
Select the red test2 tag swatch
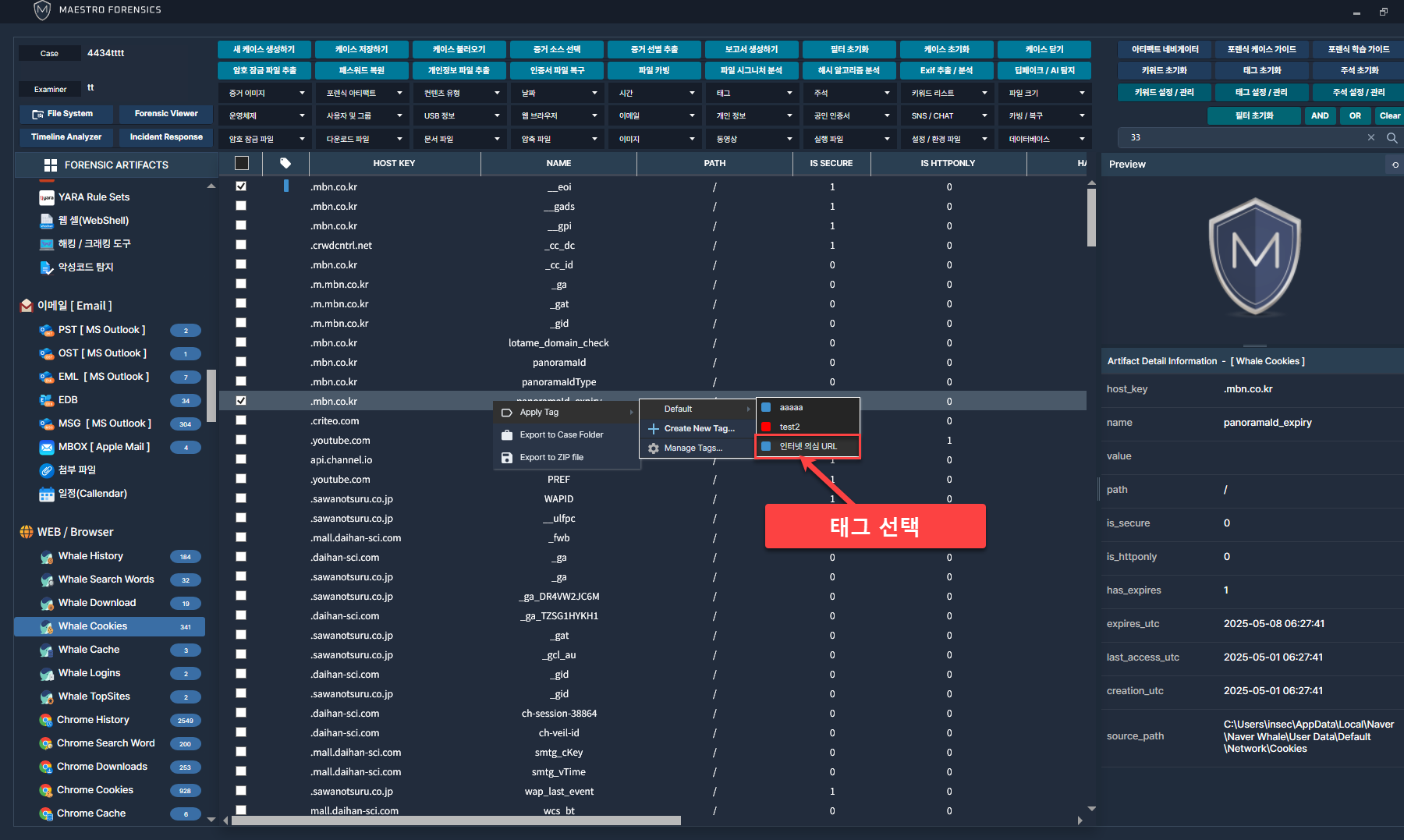coord(766,427)
